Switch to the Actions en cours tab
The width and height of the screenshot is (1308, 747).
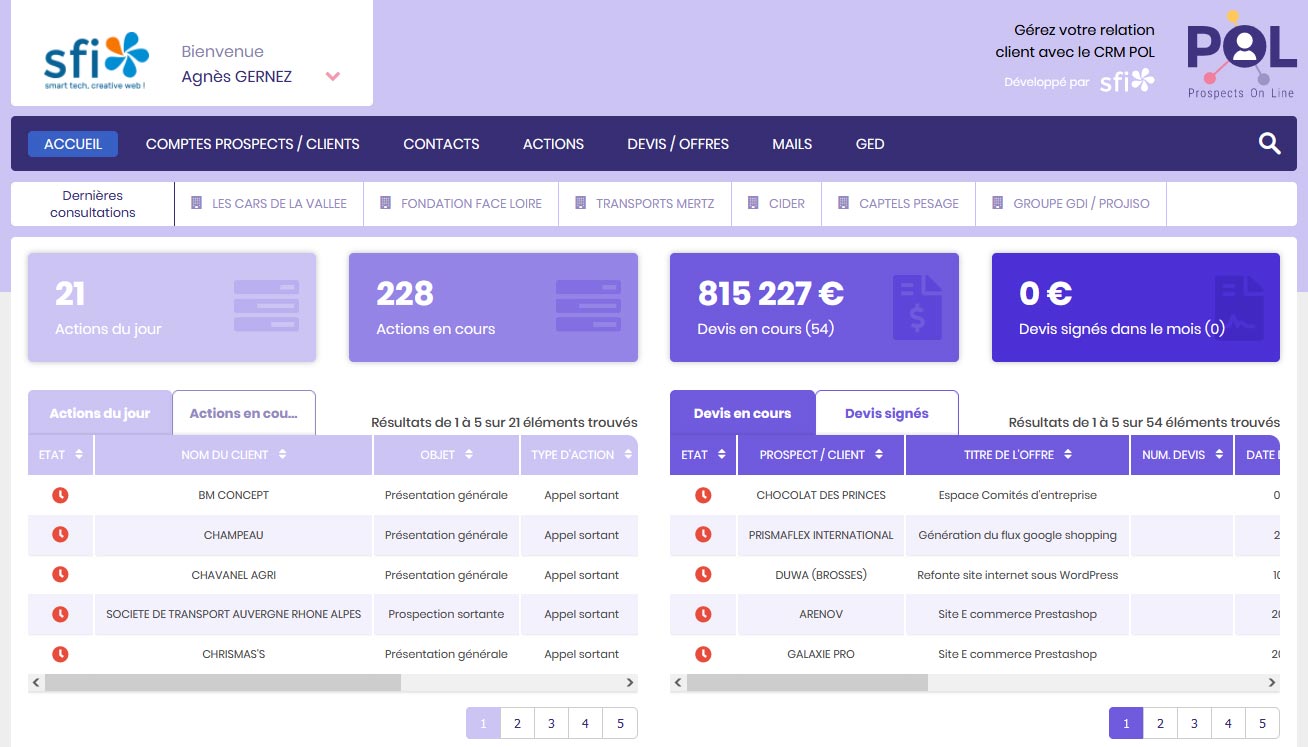[243, 413]
